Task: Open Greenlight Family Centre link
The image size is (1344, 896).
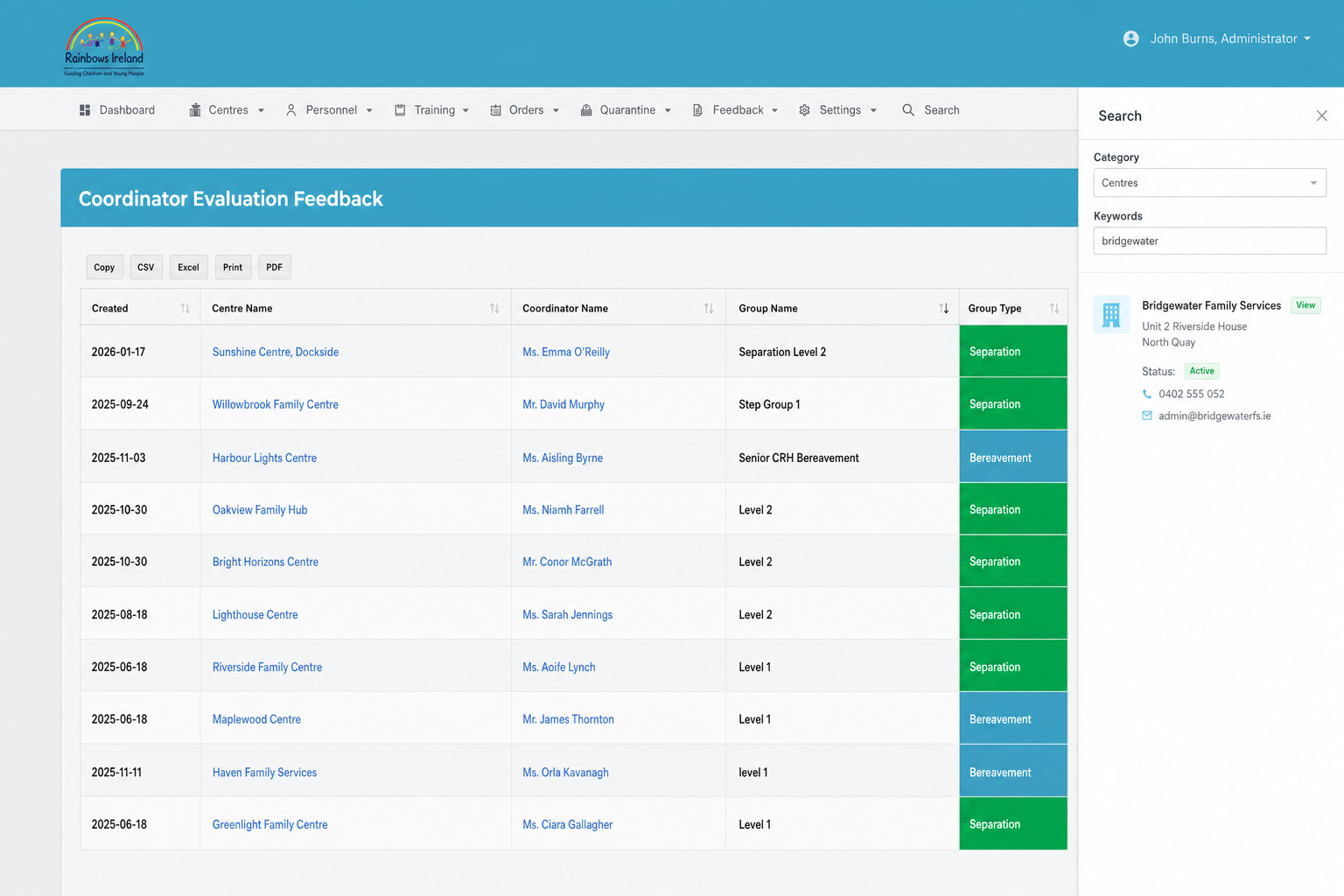Action: [x=270, y=824]
